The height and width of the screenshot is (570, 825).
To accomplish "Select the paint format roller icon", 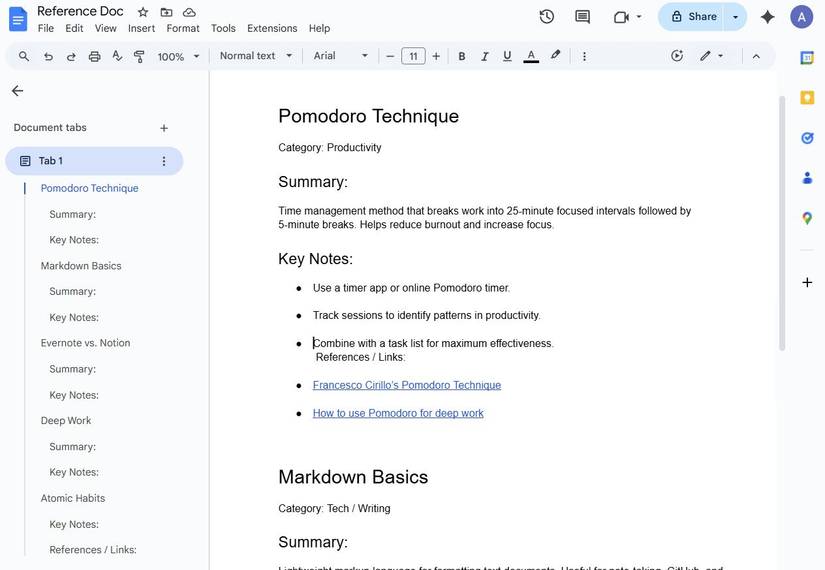I will point(139,56).
